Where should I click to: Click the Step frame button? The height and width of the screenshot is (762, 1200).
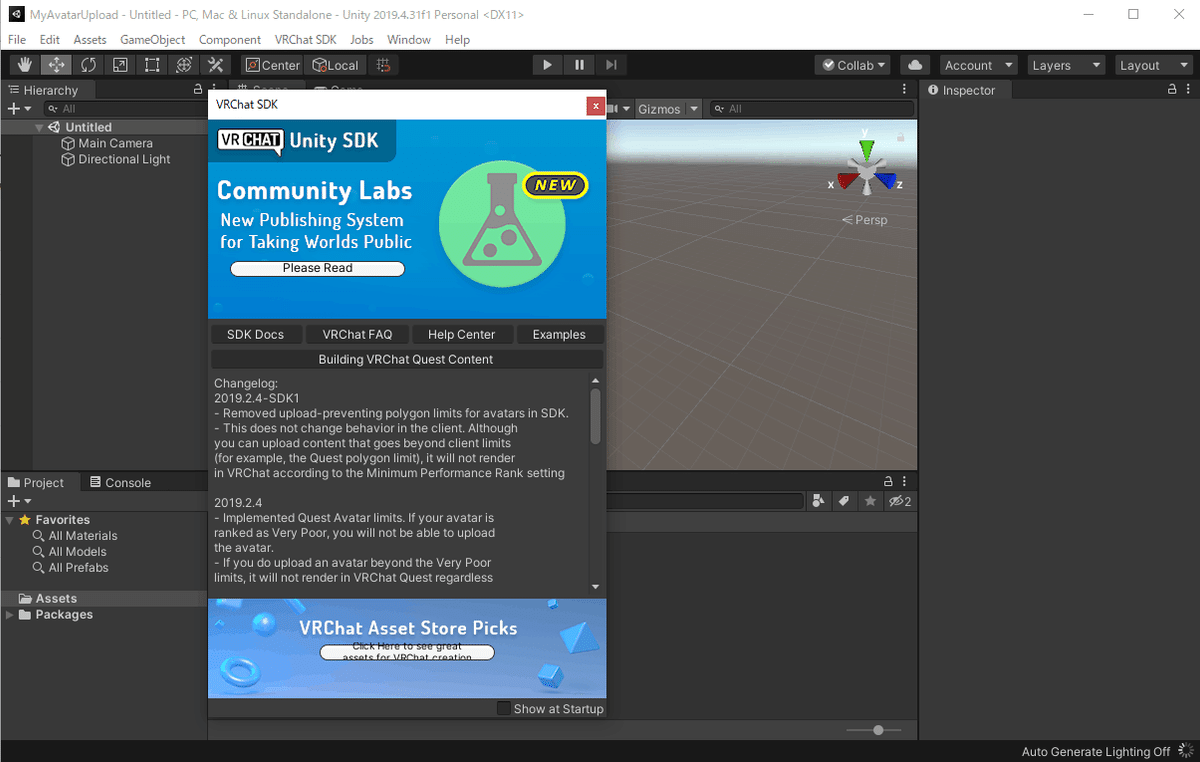[x=611, y=65]
